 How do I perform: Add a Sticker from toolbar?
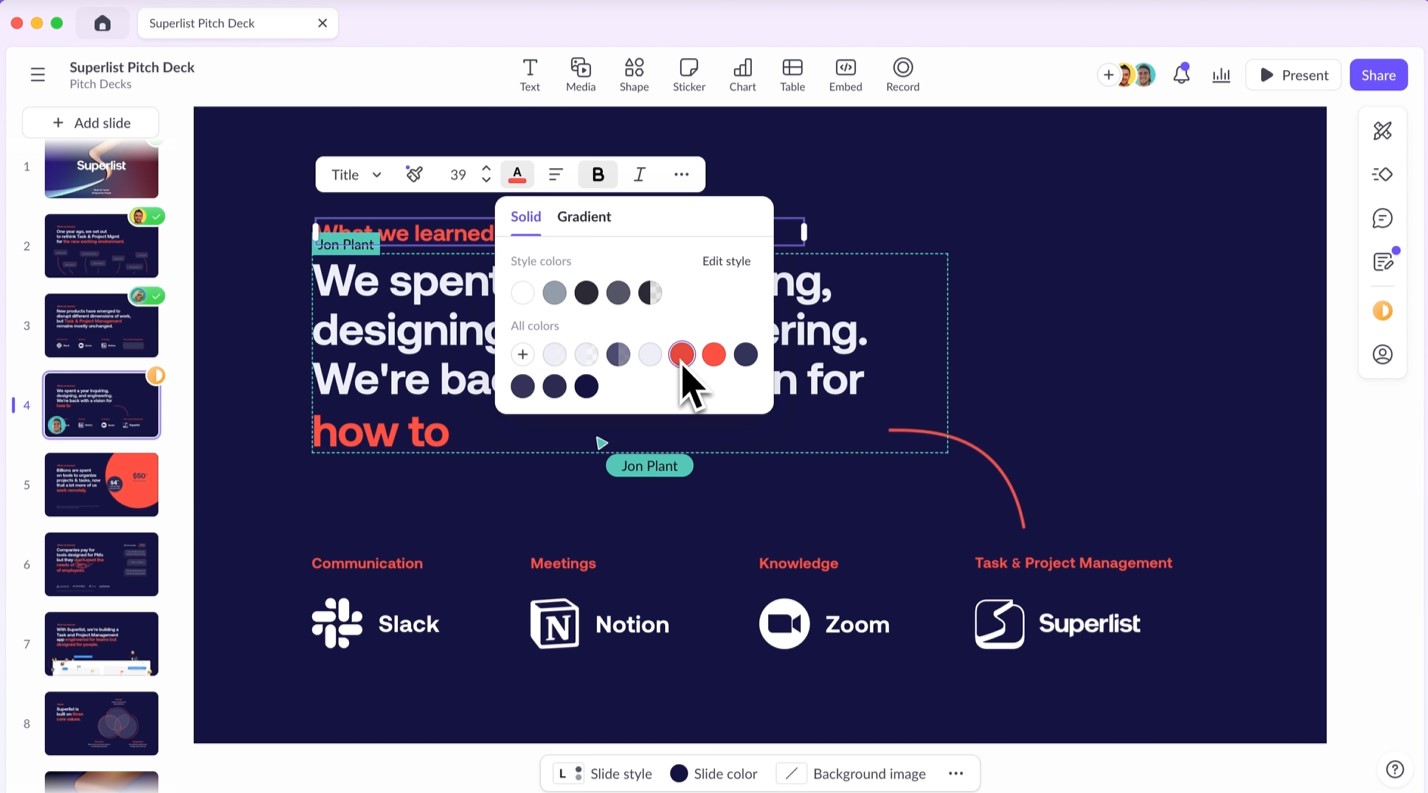[x=689, y=74]
